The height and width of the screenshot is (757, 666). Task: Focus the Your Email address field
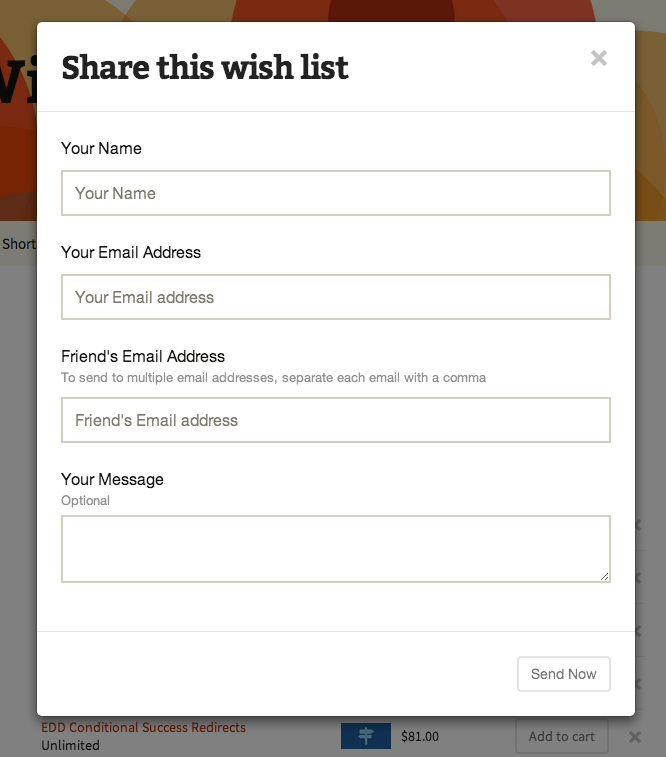click(335, 297)
